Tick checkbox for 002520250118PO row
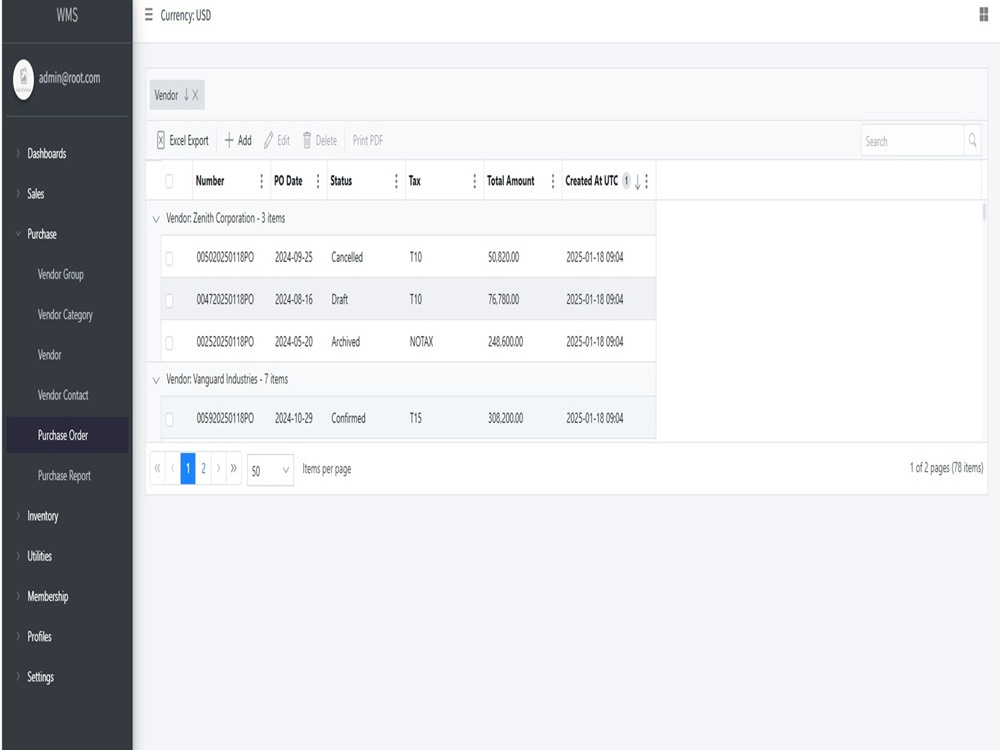The width and height of the screenshot is (1000, 750). [x=169, y=342]
